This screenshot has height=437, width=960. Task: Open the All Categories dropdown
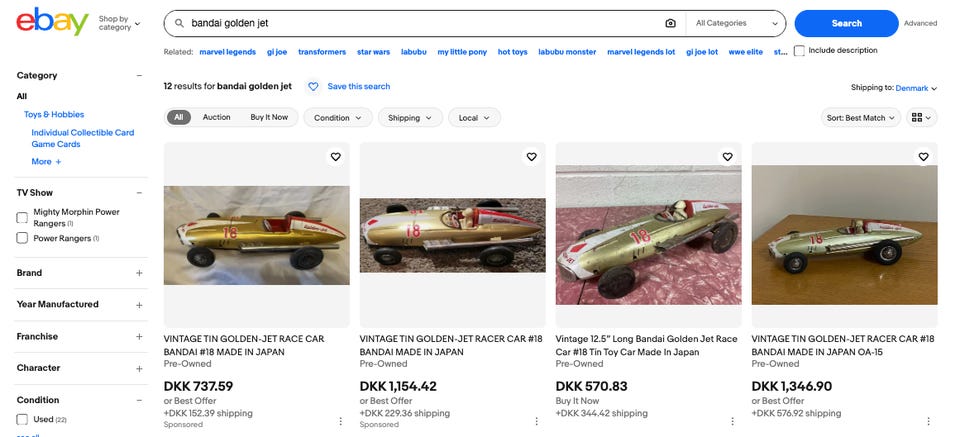737,23
